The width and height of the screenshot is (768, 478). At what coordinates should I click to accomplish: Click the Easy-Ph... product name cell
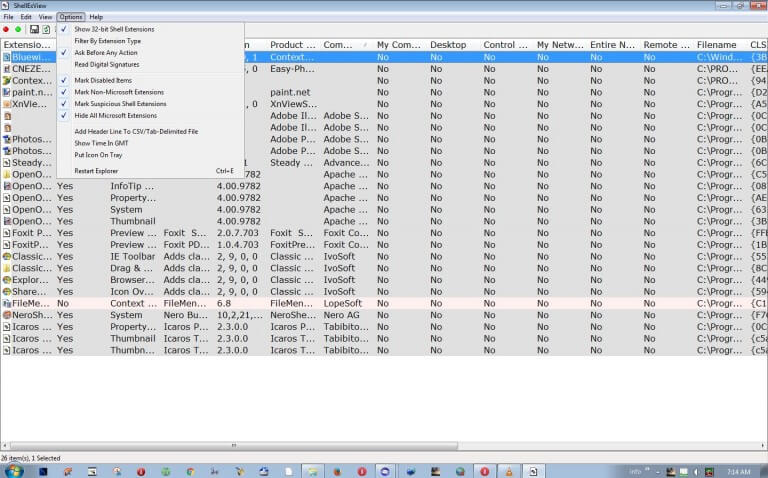click(x=292, y=69)
